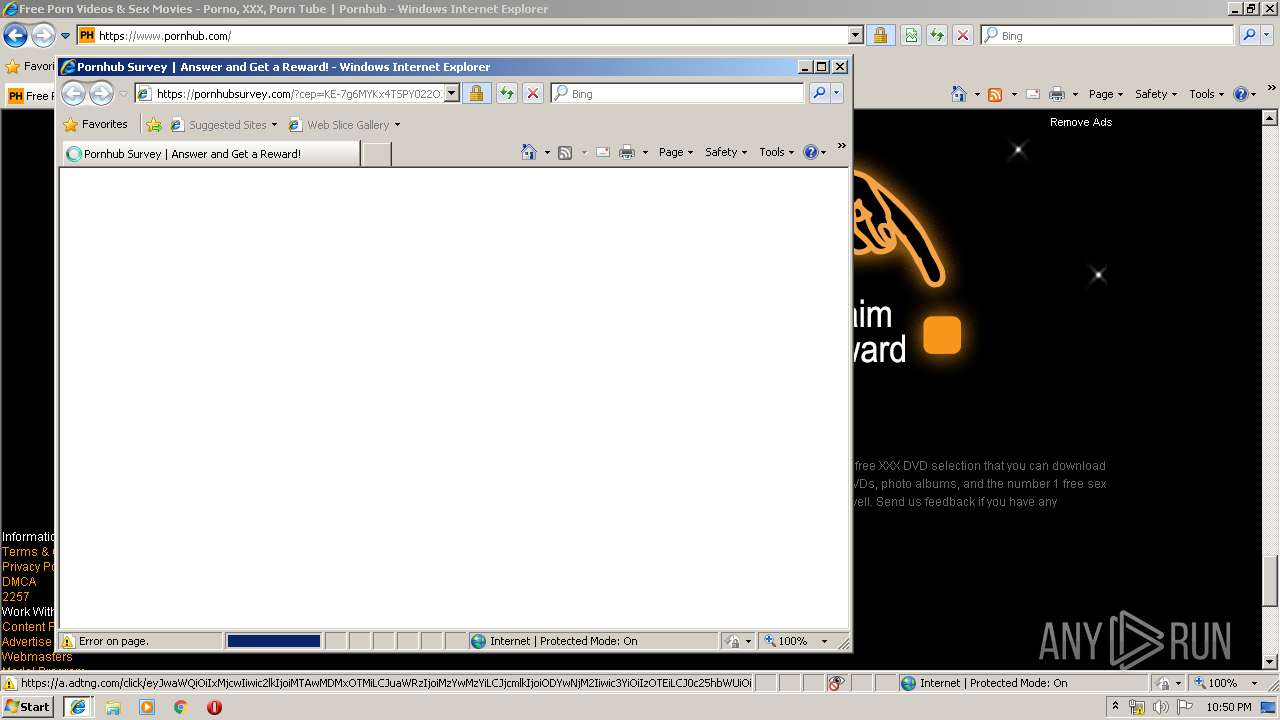Open search provider dropdown in Survey window
1280x720 pixels.
click(x=837, y=93)
